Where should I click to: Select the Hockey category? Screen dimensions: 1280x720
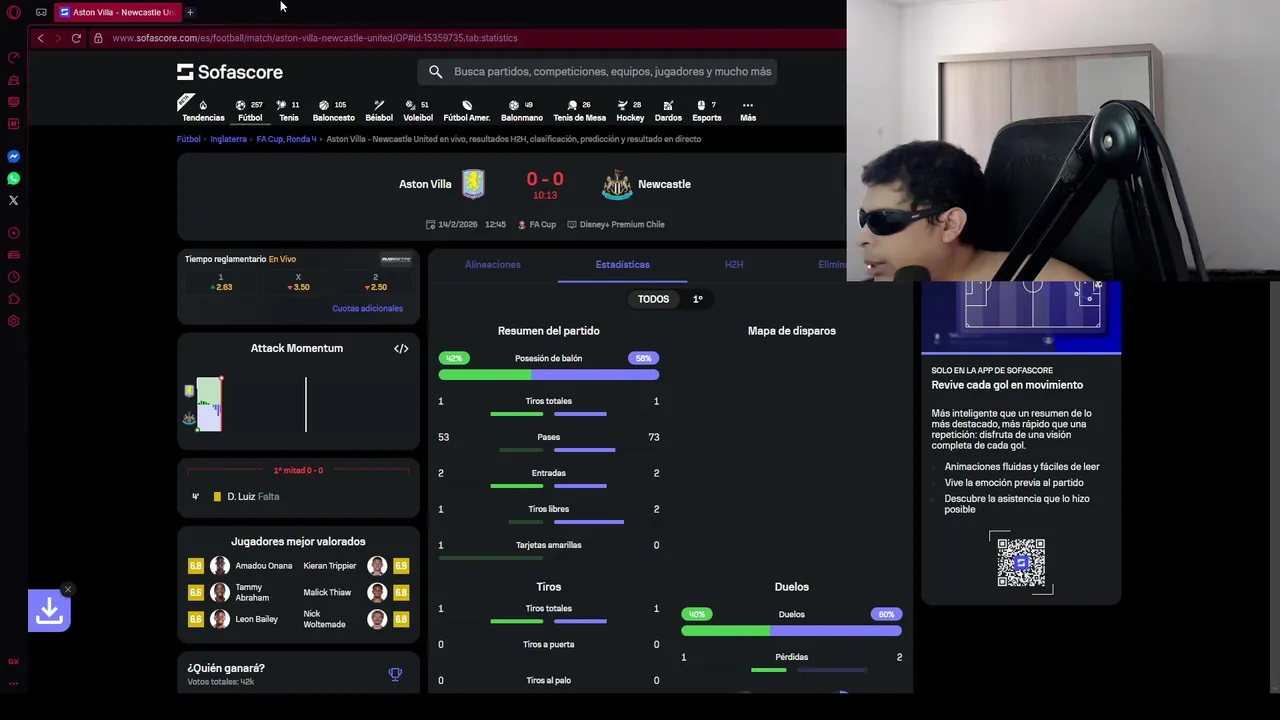coord(630,110)
